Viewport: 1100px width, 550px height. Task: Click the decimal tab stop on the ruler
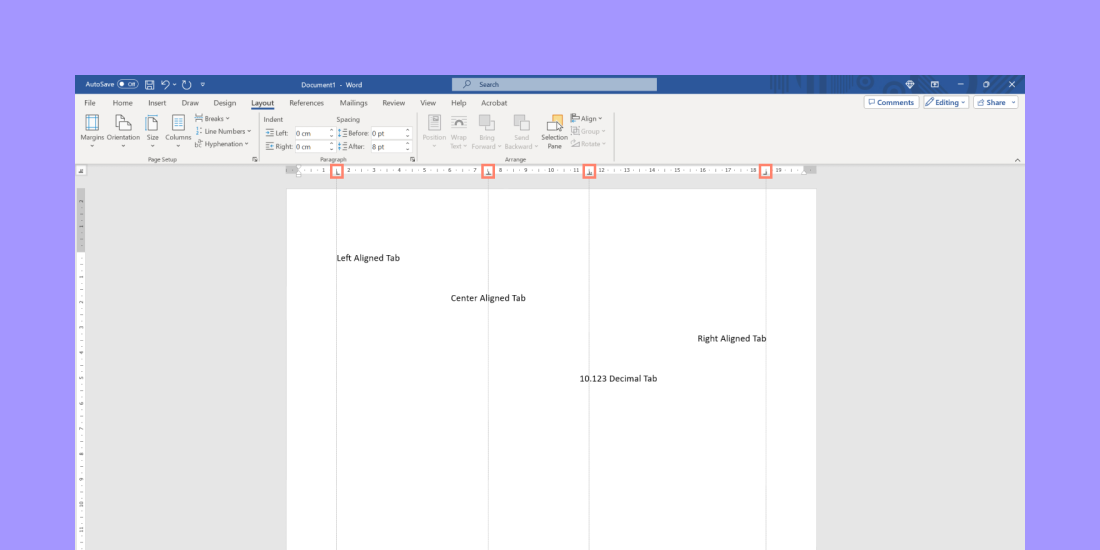(589, 171)
